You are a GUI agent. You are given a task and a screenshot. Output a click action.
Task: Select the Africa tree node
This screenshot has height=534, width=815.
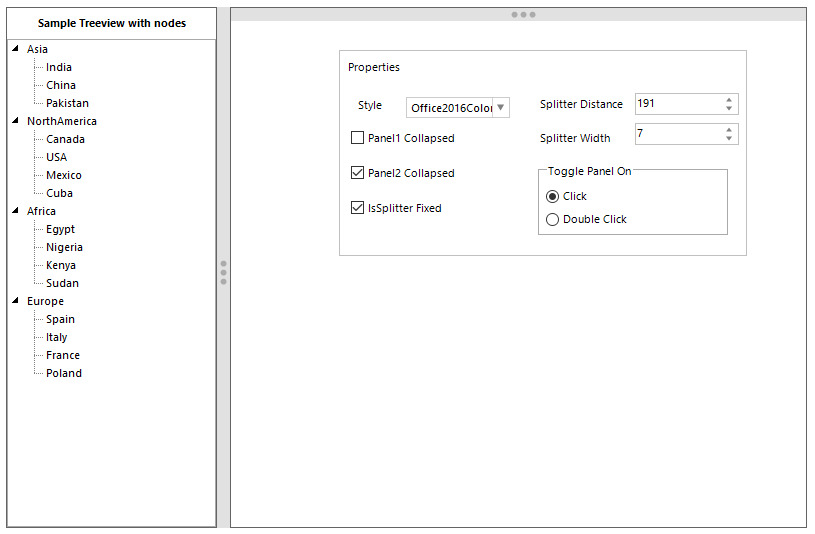coord(42,211)
